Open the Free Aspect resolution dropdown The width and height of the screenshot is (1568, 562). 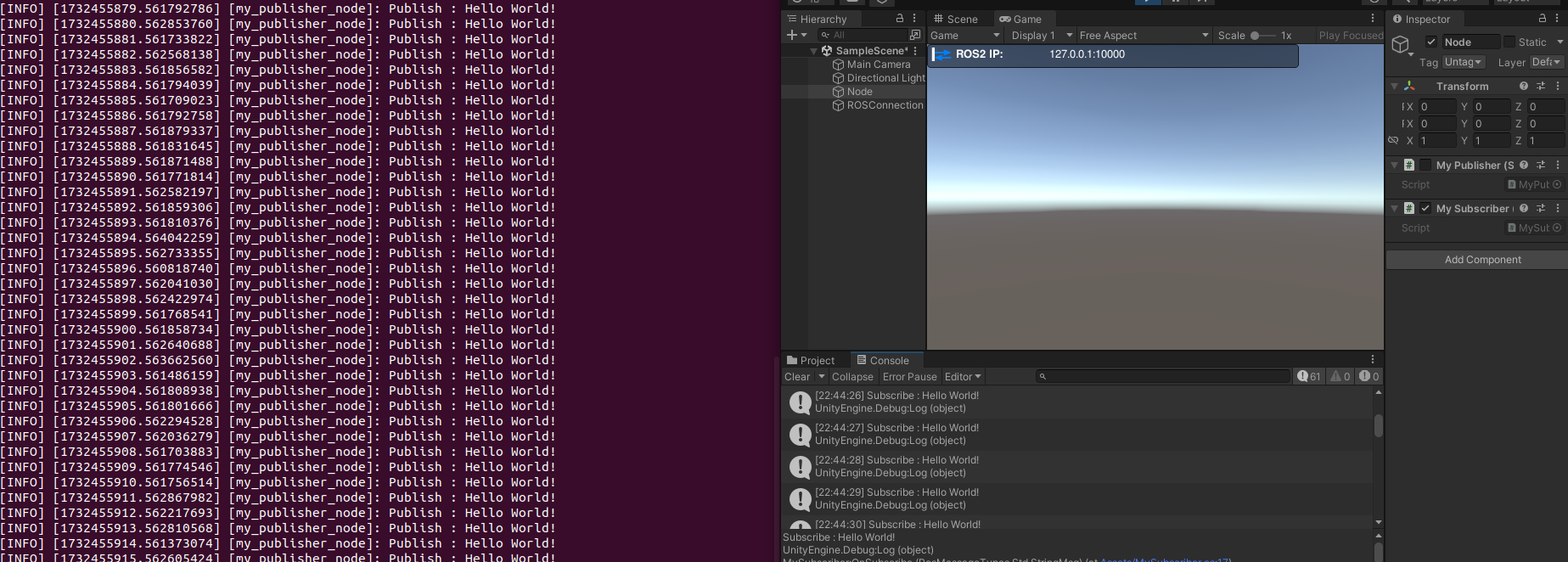tap(1143, 35)
